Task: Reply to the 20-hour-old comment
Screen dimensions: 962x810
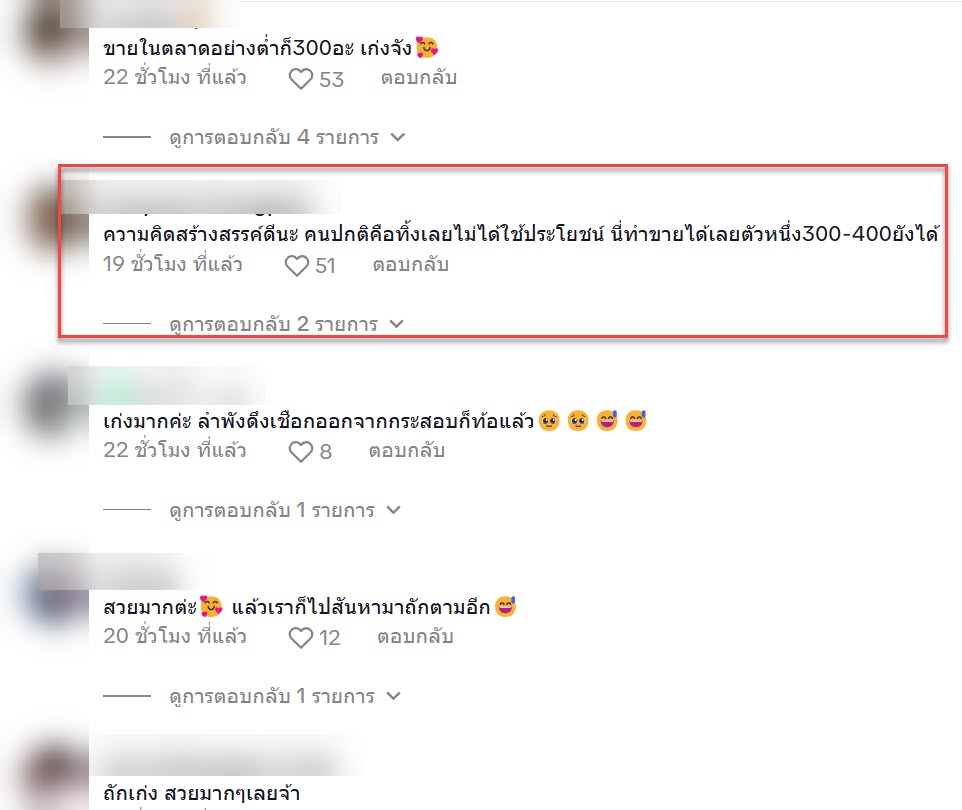Action: pos(415,637)
